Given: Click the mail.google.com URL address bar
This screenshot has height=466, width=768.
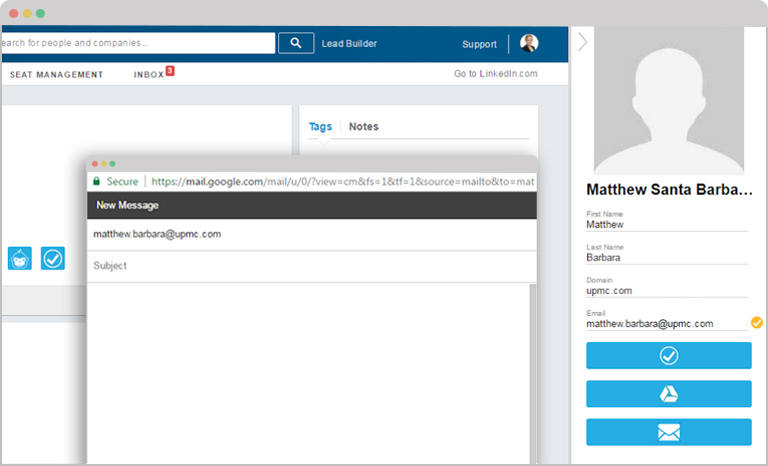Looking at the screenshot, I should [342, 182].
